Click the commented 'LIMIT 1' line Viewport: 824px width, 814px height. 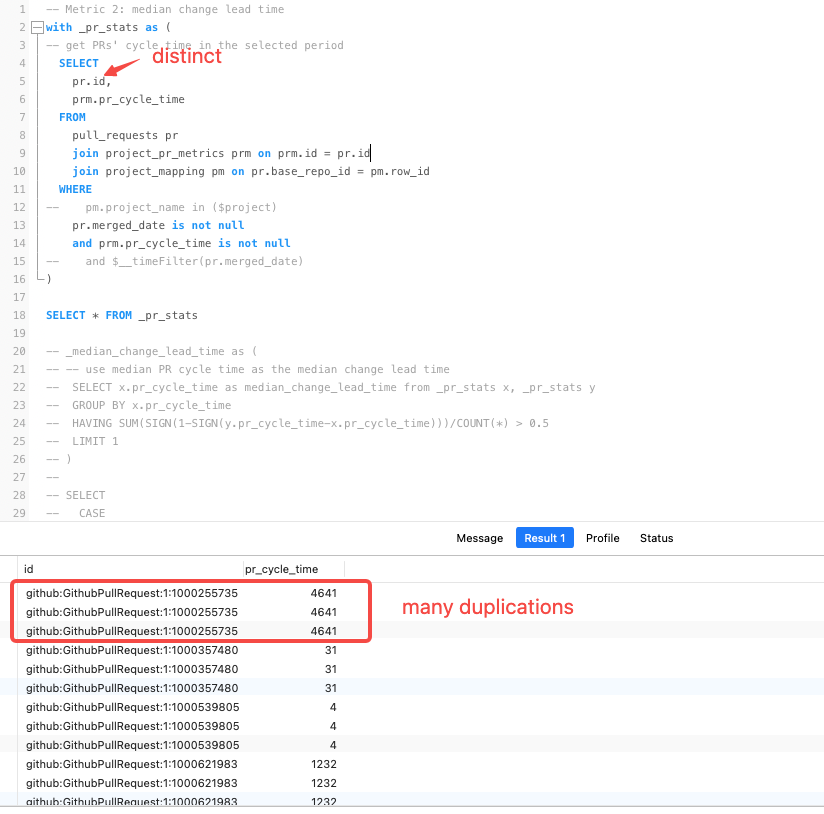(82, 441)
